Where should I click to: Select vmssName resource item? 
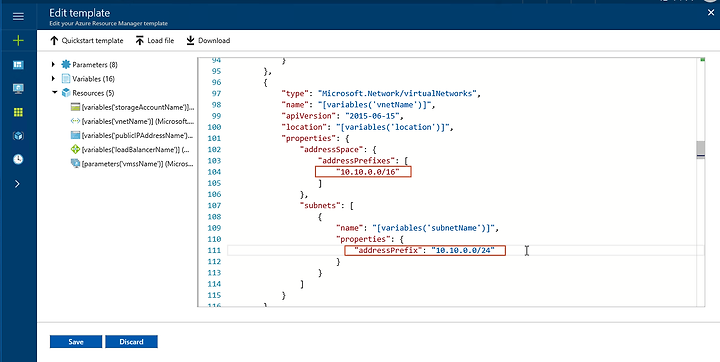point(138,164)
